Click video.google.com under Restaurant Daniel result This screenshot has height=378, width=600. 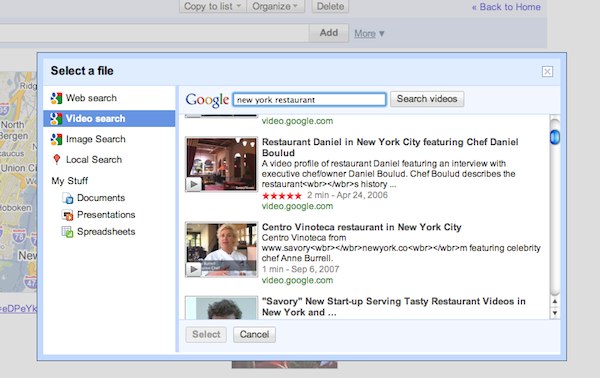pyautogui.click(x=297, y=206)
